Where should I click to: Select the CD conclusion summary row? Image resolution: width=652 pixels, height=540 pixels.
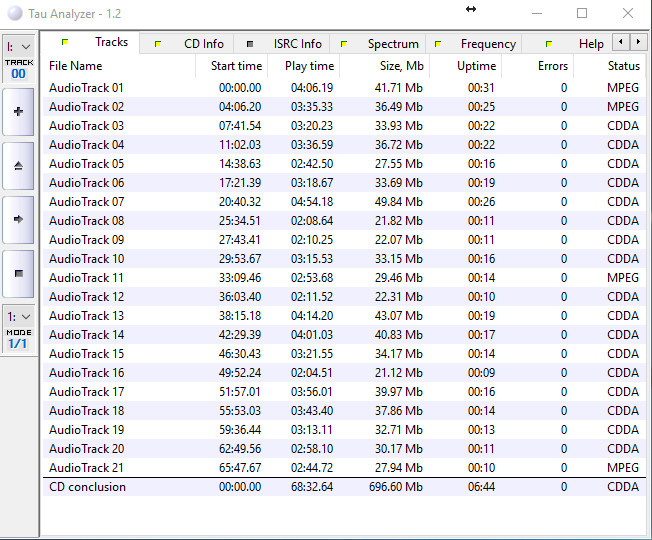344,487
